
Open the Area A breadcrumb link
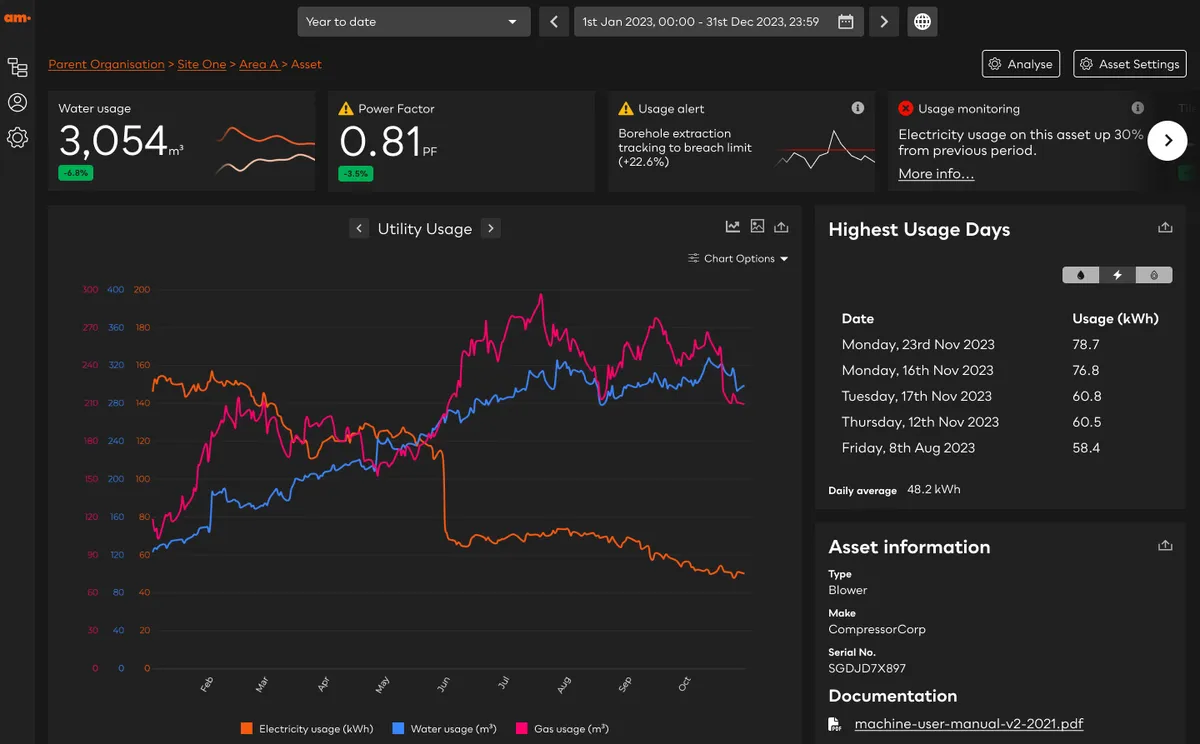[x=259, y=64]
